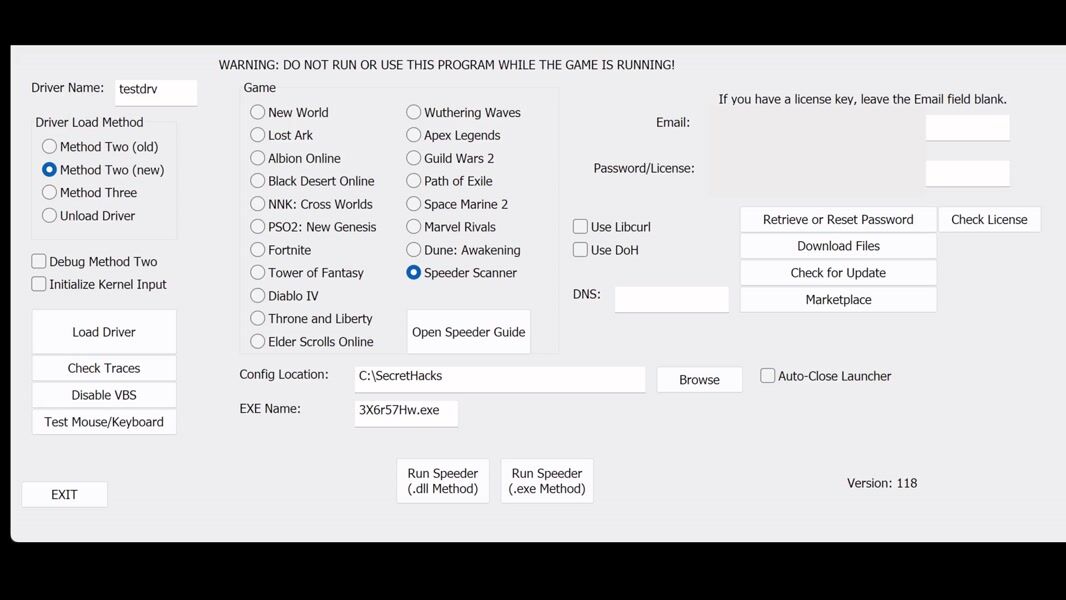Open Test Mouse/Keyboard
The width and height of the screenshot is (1066, 600).
pos(104,422)
